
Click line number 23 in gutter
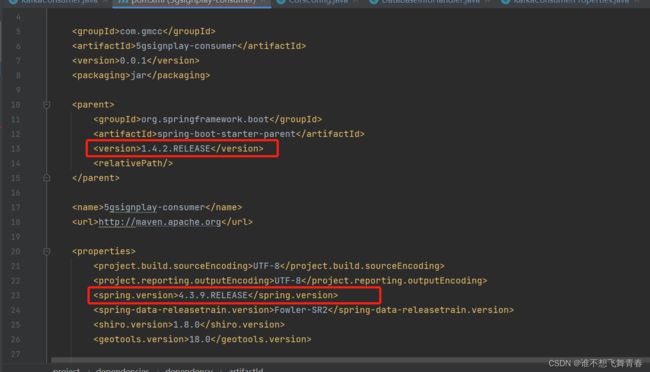click(x=15, y=295)
